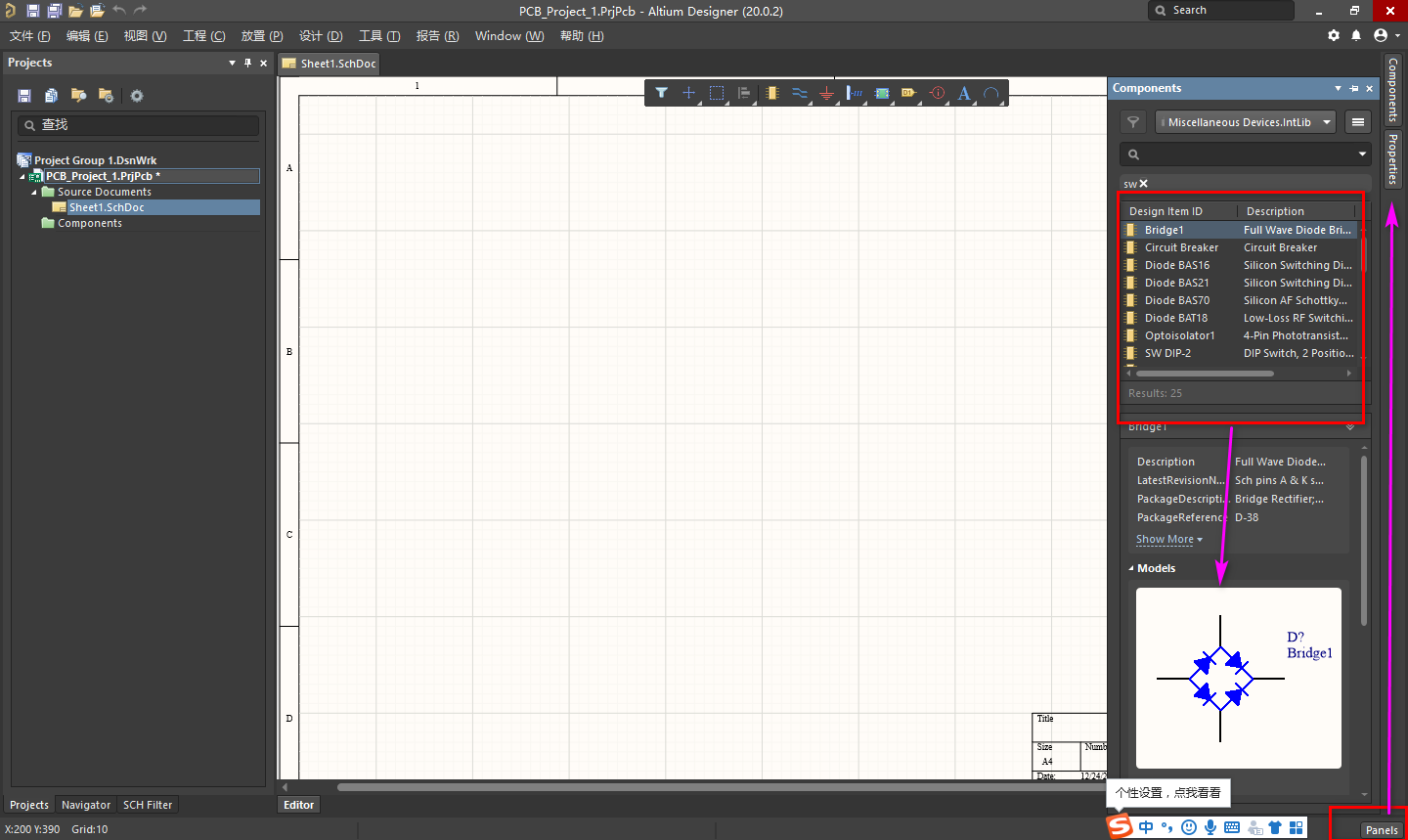Switch to the SCH Filter tab
The height and width of the screenshot is (840, 1408).
(x=148, y=805)
